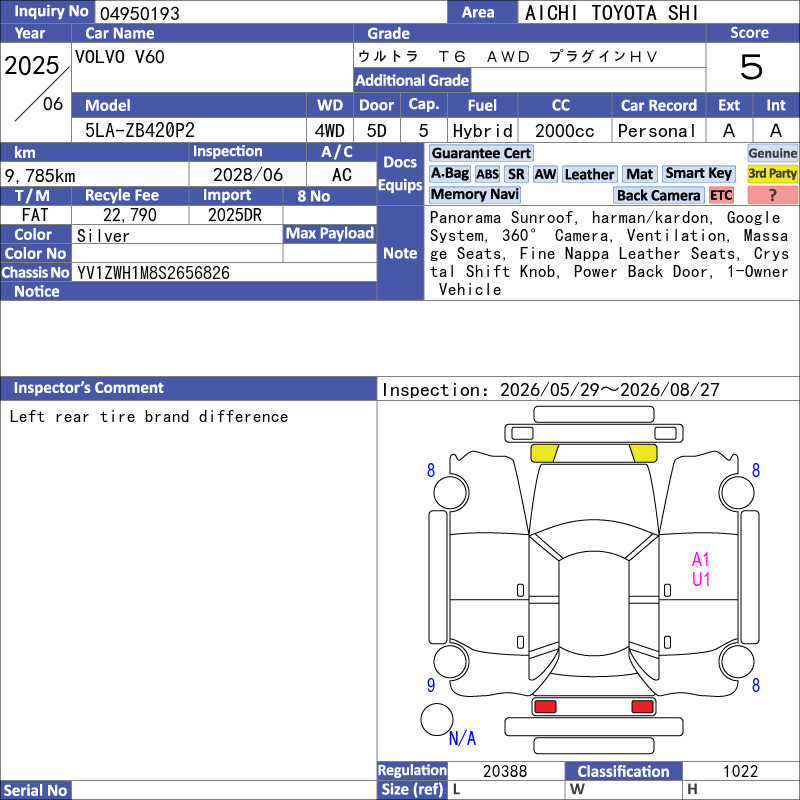Viewport: 800px width, 800px height.
Task: Click the Silver color value
Action: pos(103,236)
